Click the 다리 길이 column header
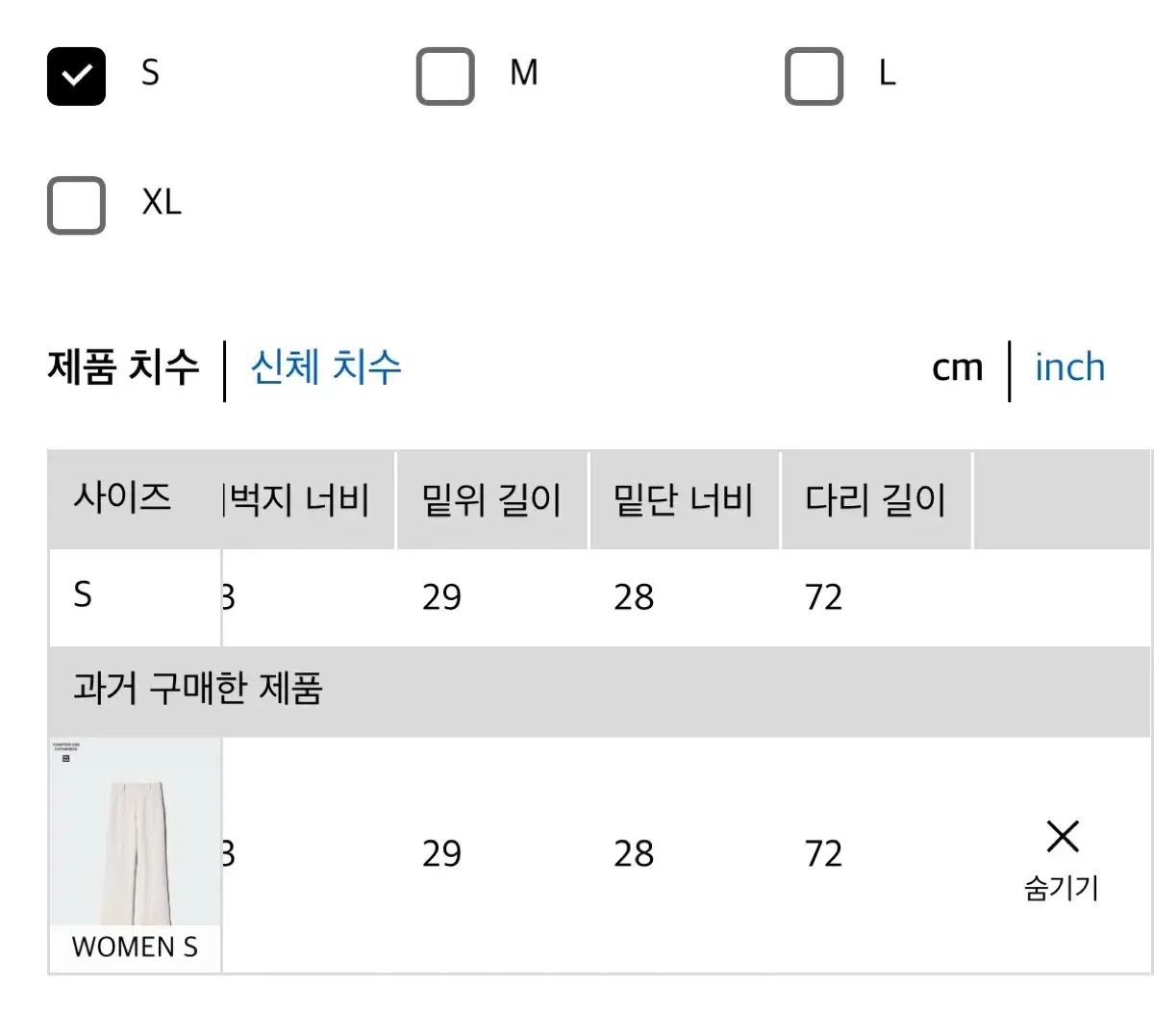1154x1036 pixels. 875,500
